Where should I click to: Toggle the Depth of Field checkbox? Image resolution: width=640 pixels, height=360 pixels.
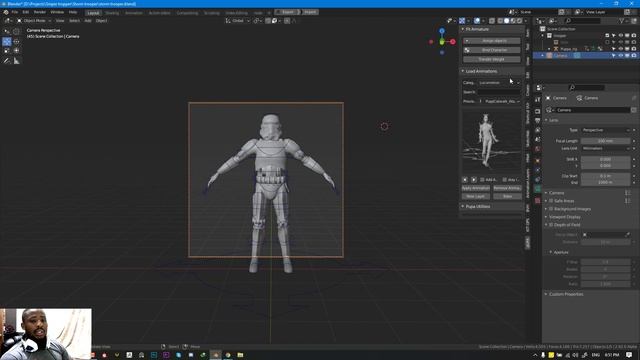coord(551,225)
